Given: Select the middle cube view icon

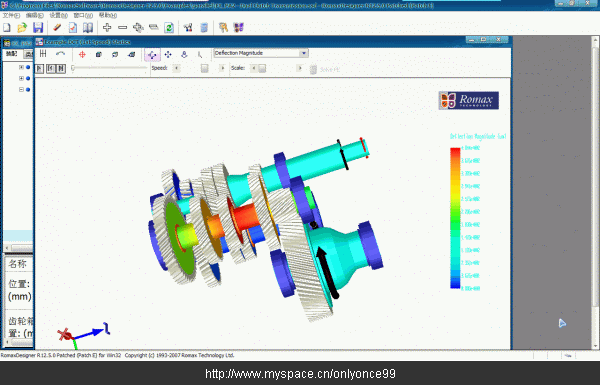Looking at the screenshot, I should (x=115, y=54).
